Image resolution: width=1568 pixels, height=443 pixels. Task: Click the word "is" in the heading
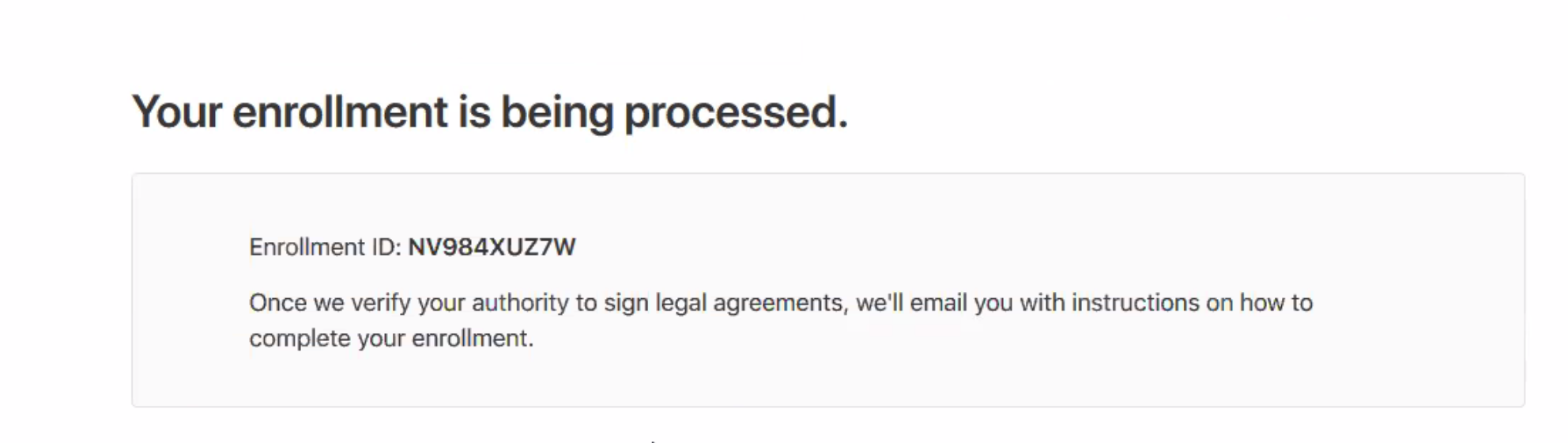click(x=474, y=112)
